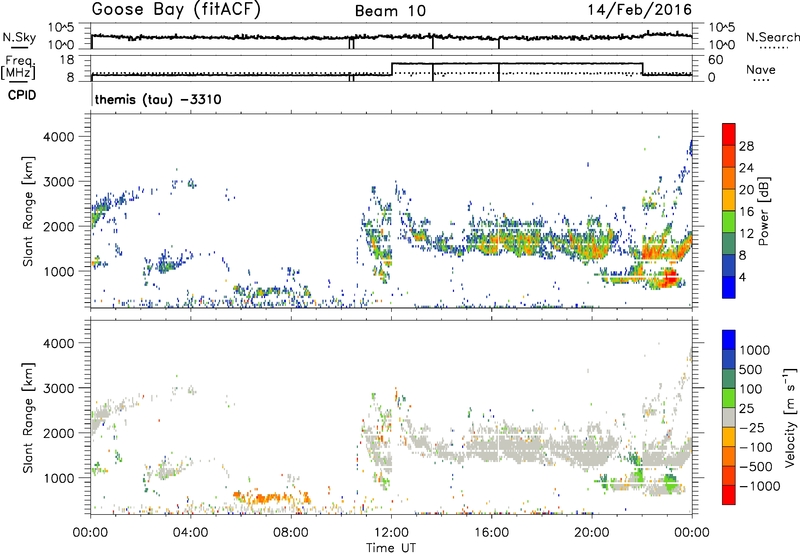Click the date '14/Feb/2016'
Image resolution: width=800 pixels, height=554 pixels.
click(639, 10)
